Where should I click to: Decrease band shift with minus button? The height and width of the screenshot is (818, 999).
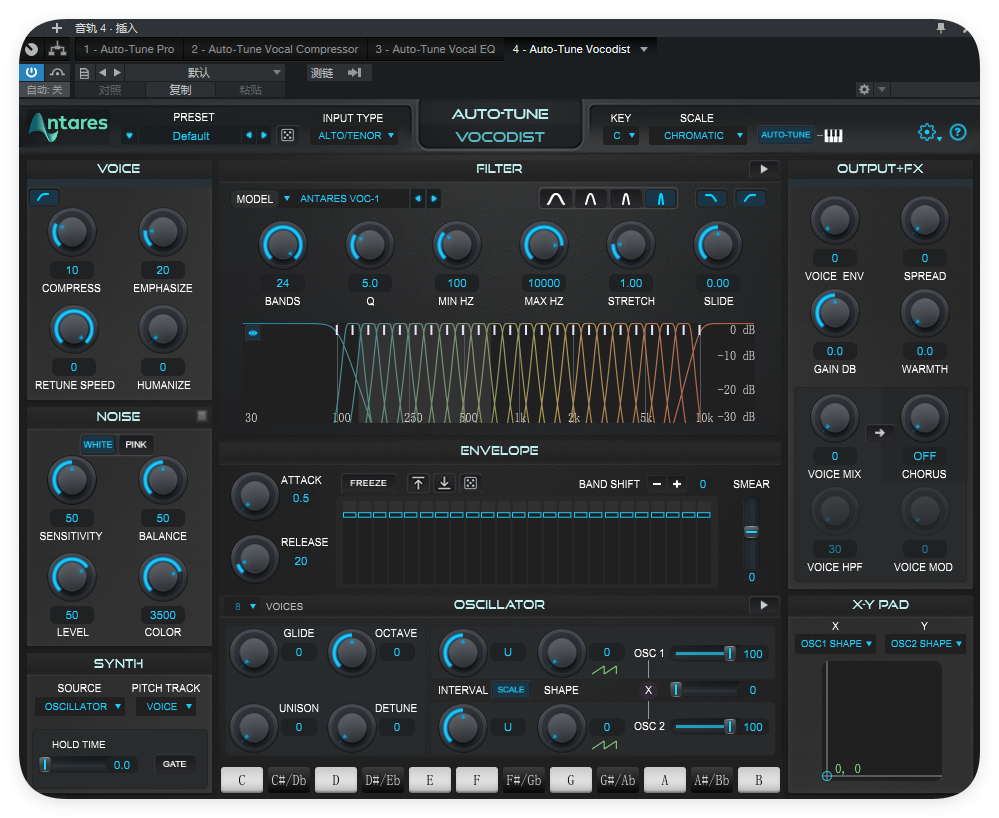[x=657, y=484]
